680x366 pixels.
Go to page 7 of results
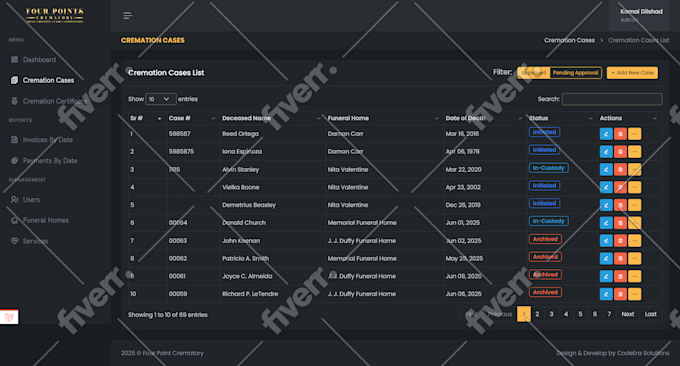609,314
